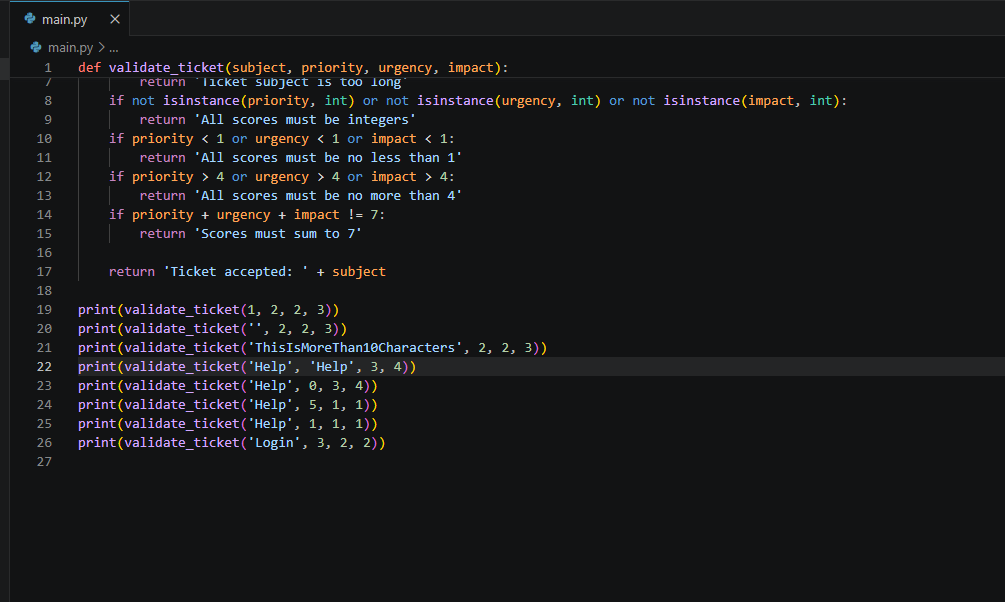Click the empty string call on line 20

click(212, 329)
